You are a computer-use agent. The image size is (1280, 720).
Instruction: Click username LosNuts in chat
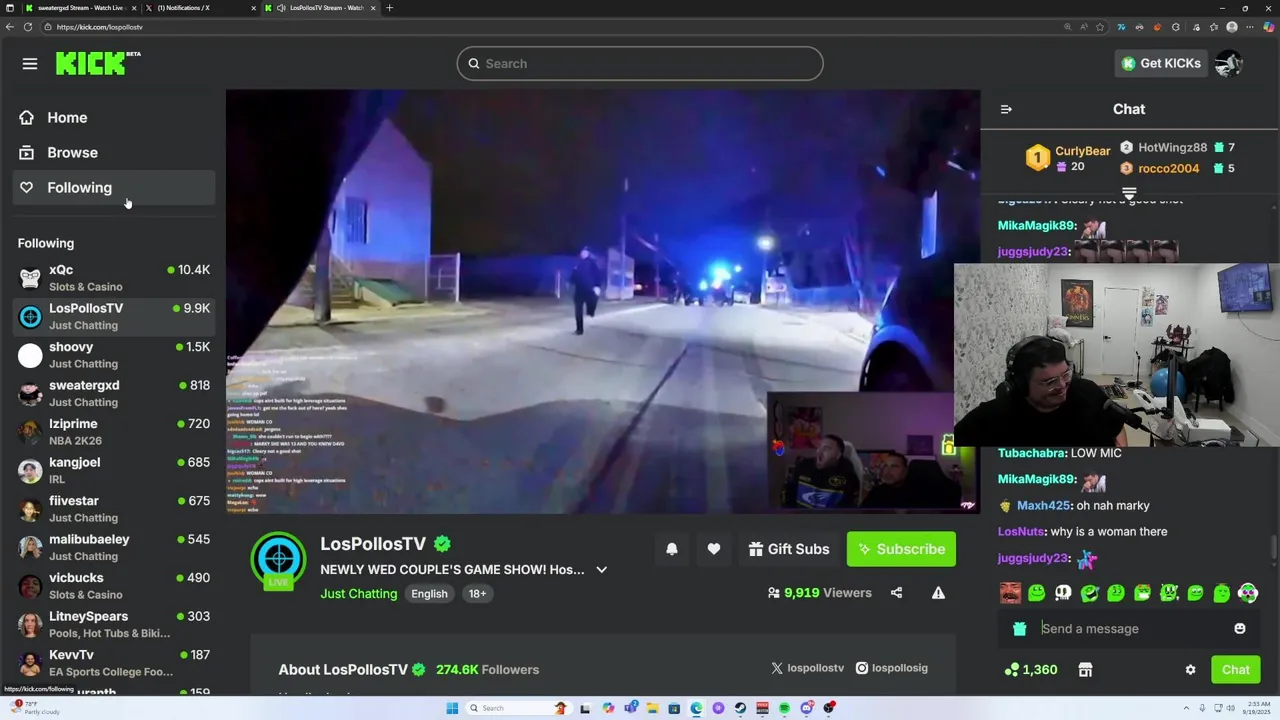[1020, 531]
